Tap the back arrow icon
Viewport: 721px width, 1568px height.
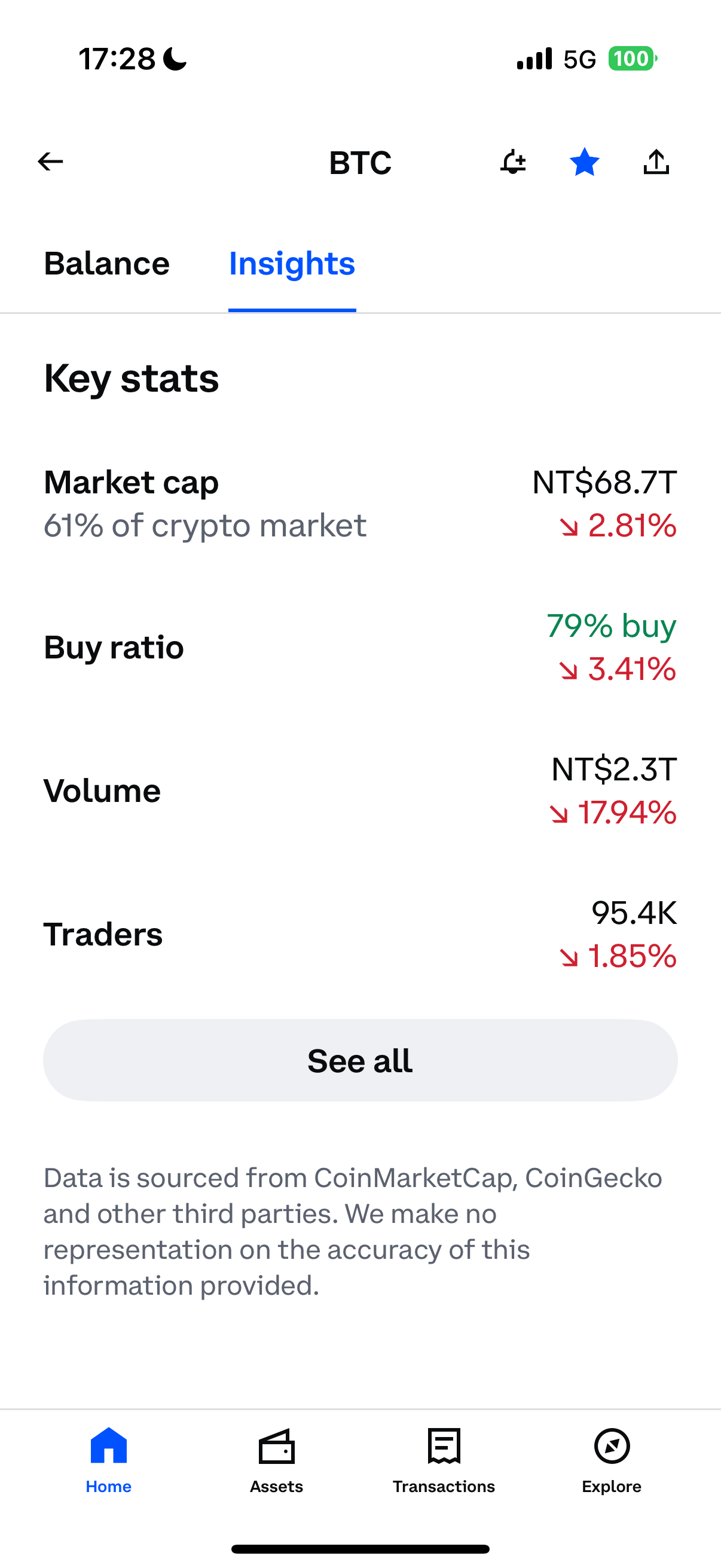tap(50, 162)
